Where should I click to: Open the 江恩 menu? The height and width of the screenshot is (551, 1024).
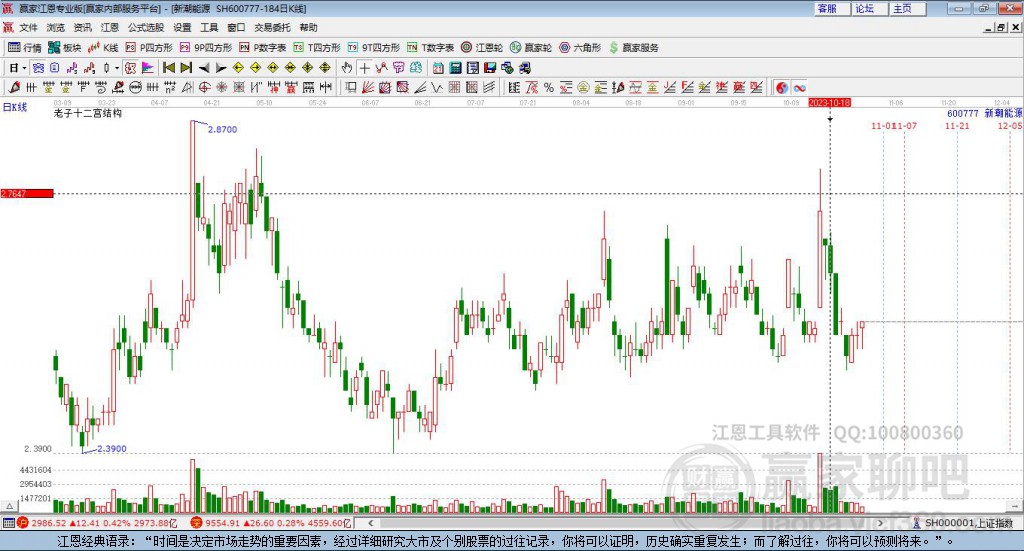tap(110, 27)
